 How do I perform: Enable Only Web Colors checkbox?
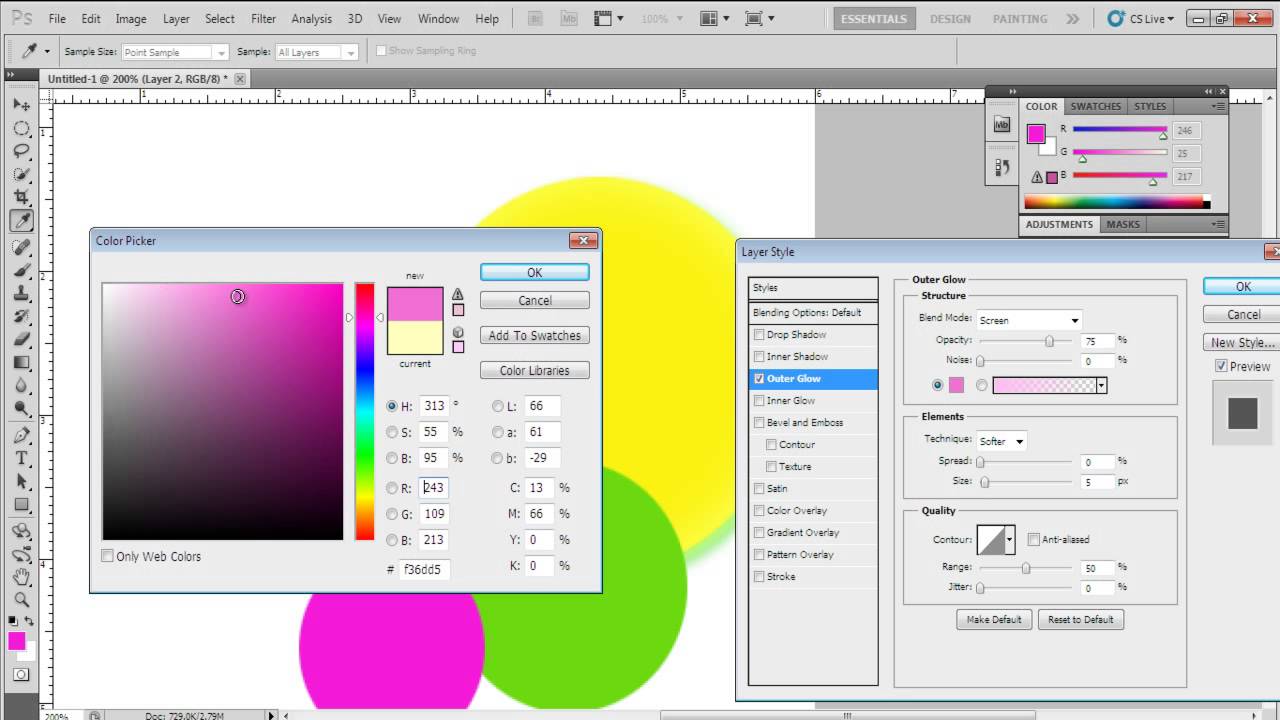coord(107,556)
